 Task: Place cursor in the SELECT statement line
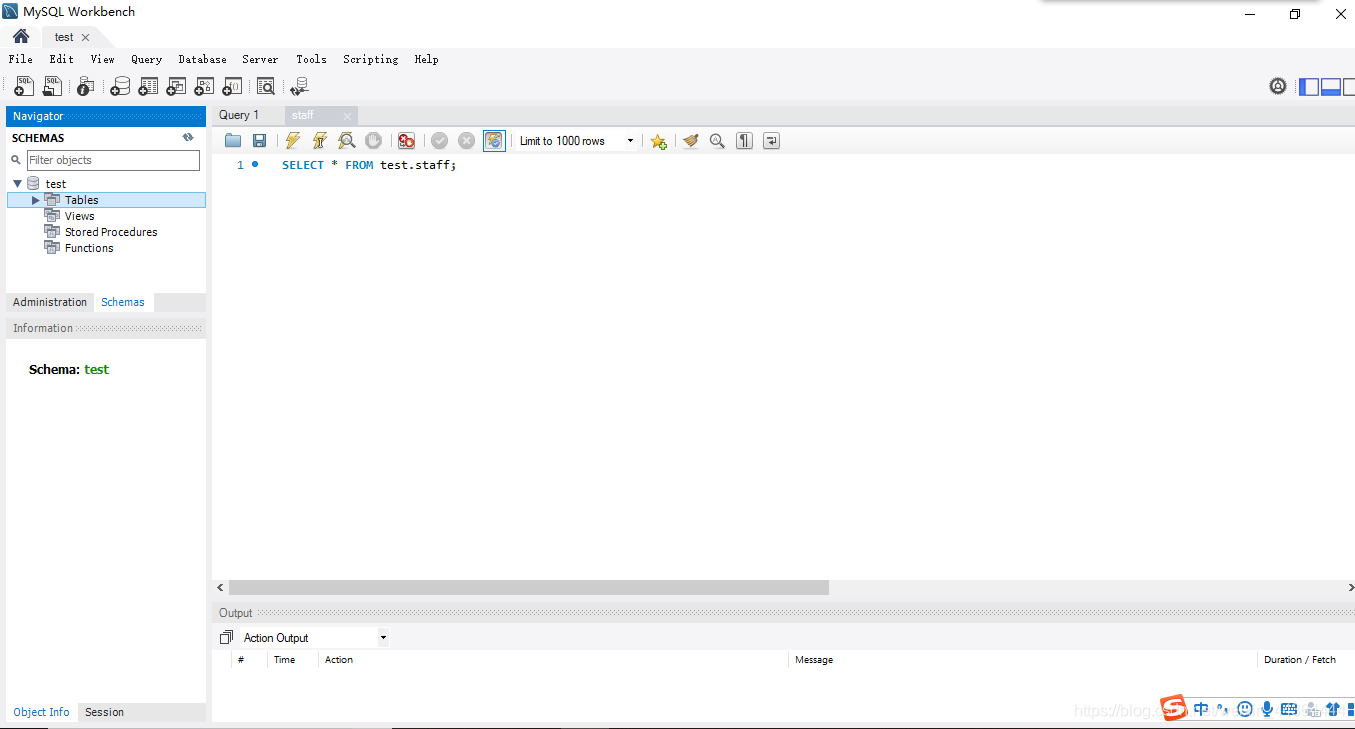click(x=369, y=165)
